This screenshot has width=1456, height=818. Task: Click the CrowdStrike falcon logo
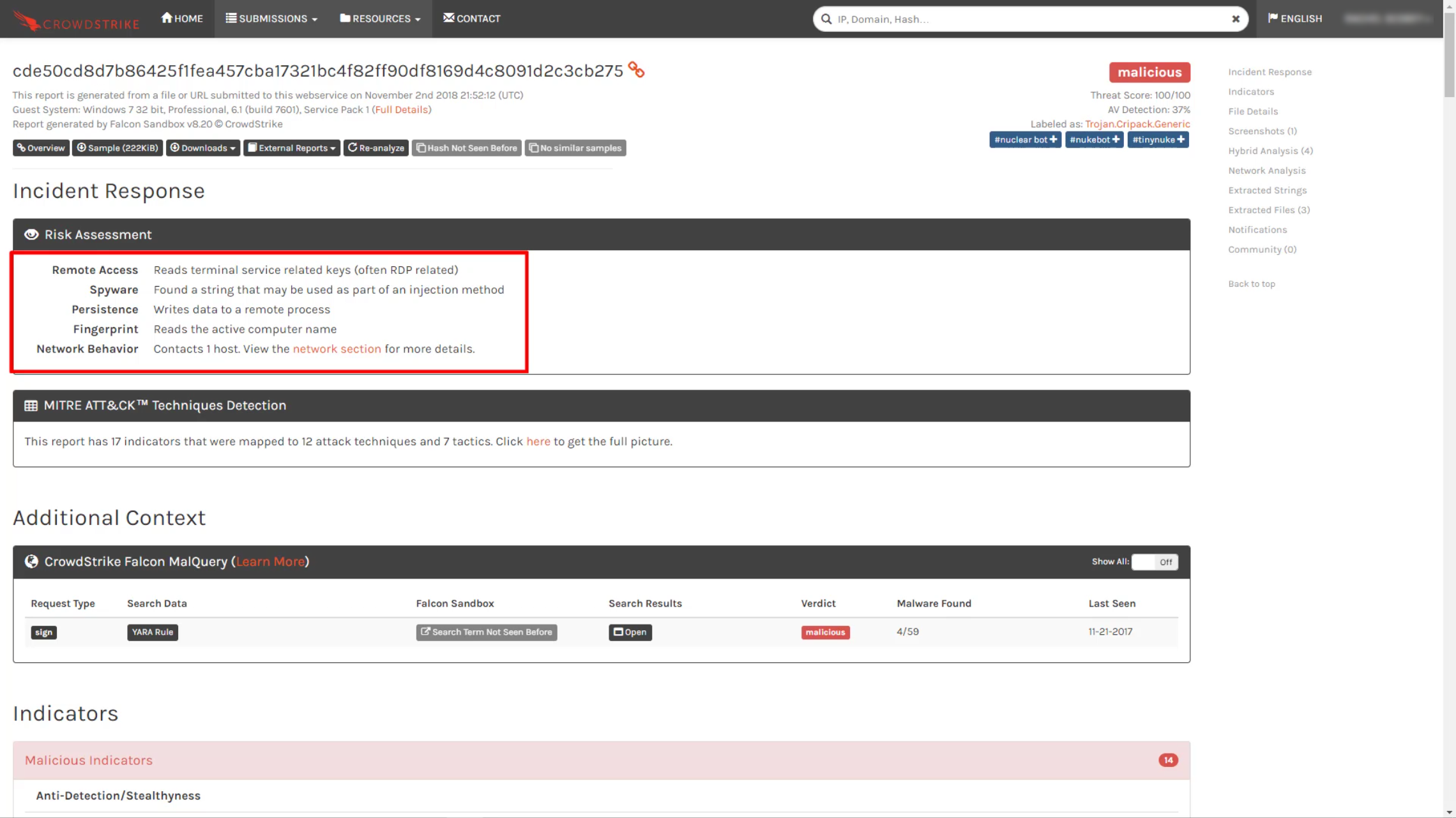[76, 20]
